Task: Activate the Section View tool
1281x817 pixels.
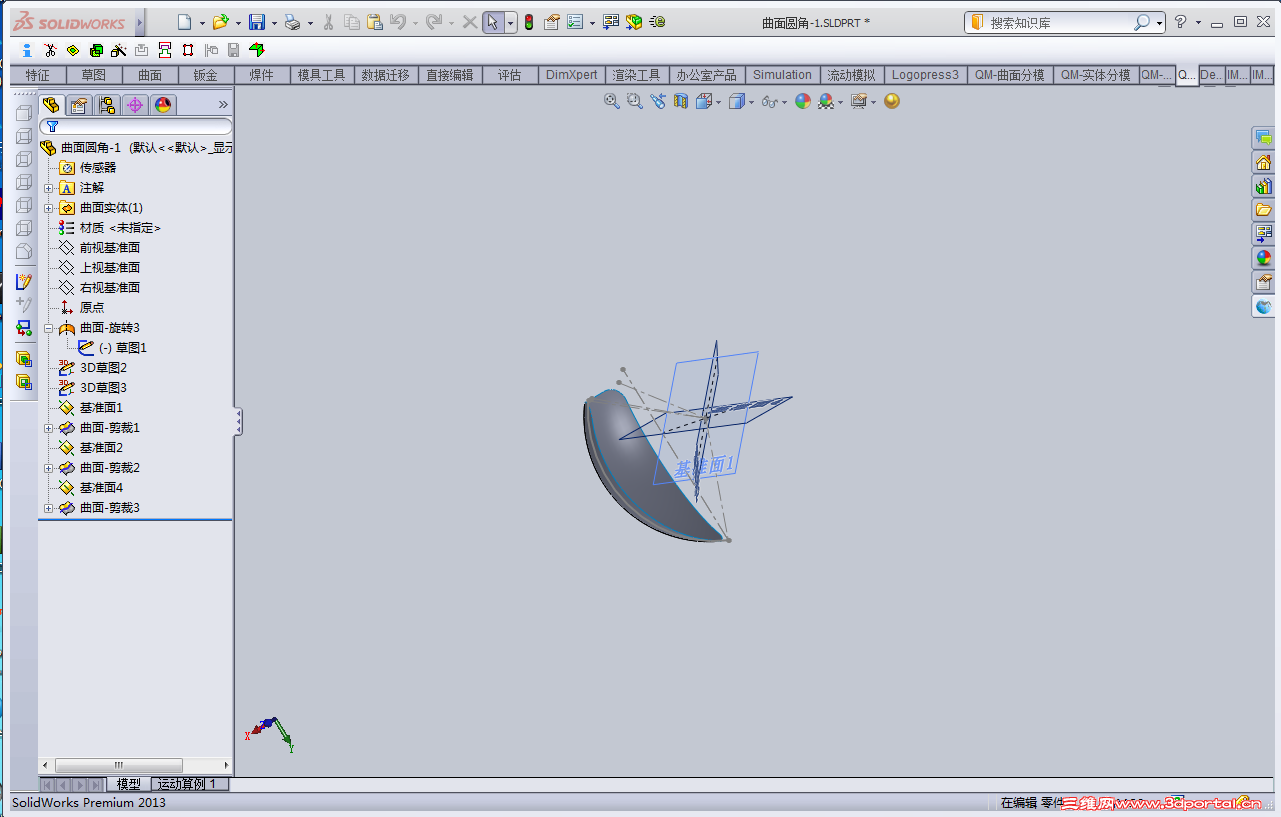Action: [x=681, y=102]
